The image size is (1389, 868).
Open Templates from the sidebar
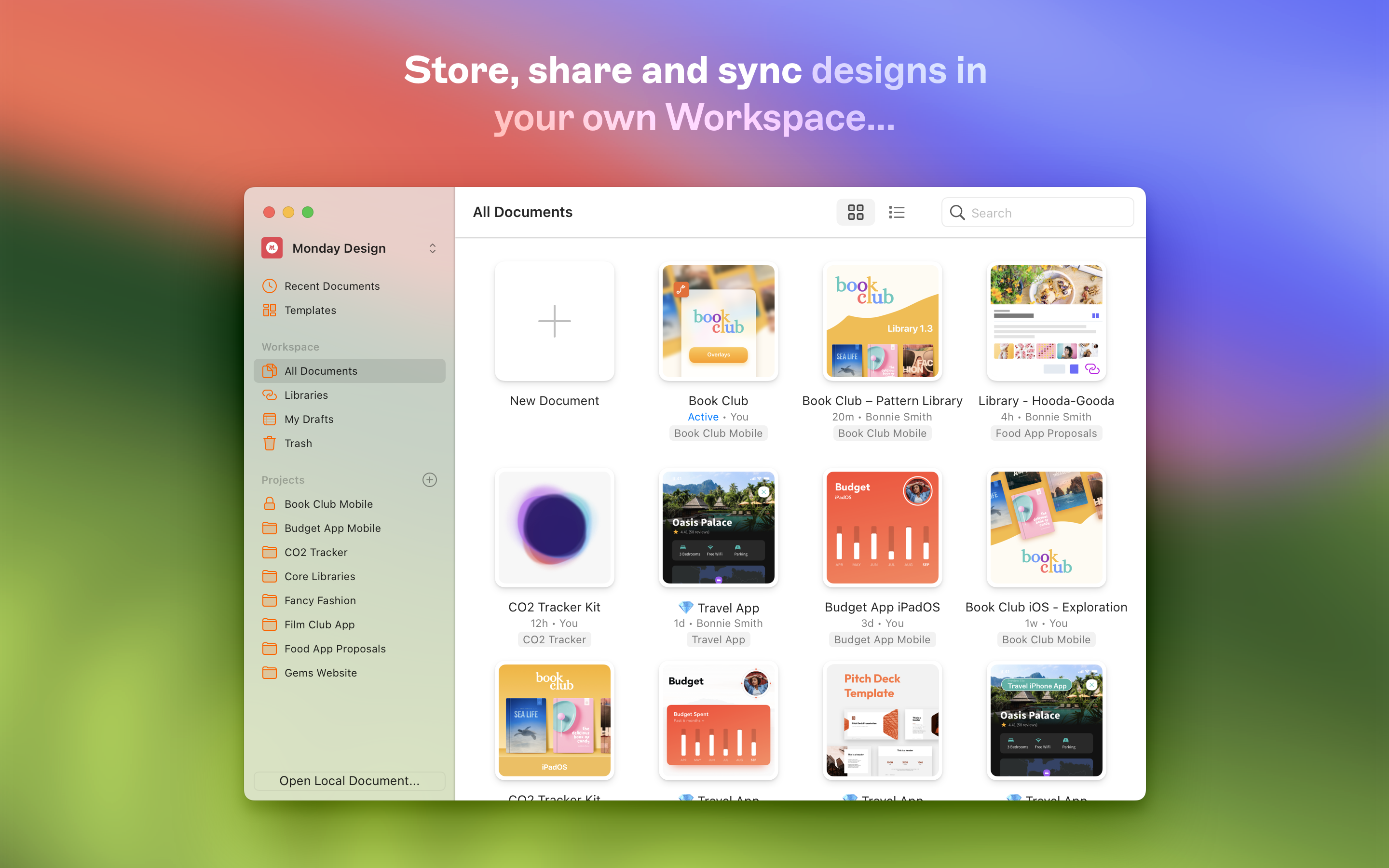[x=310, y=310]
